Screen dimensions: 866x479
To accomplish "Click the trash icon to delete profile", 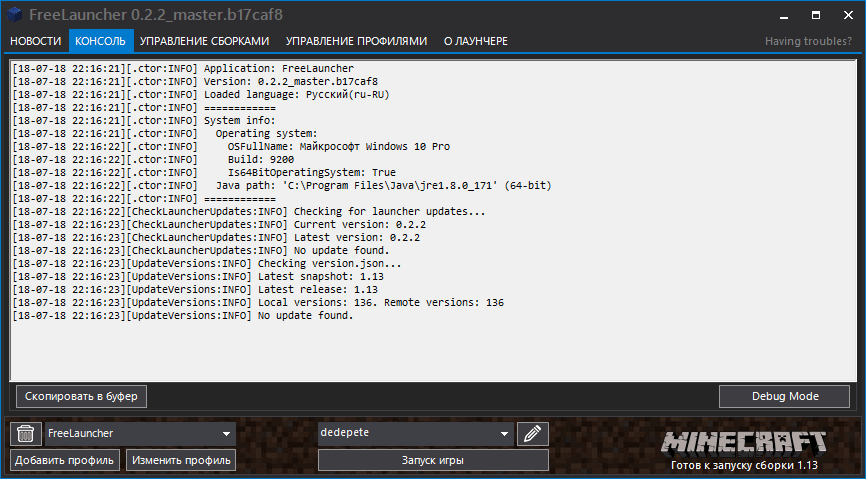I will point(25,433).
